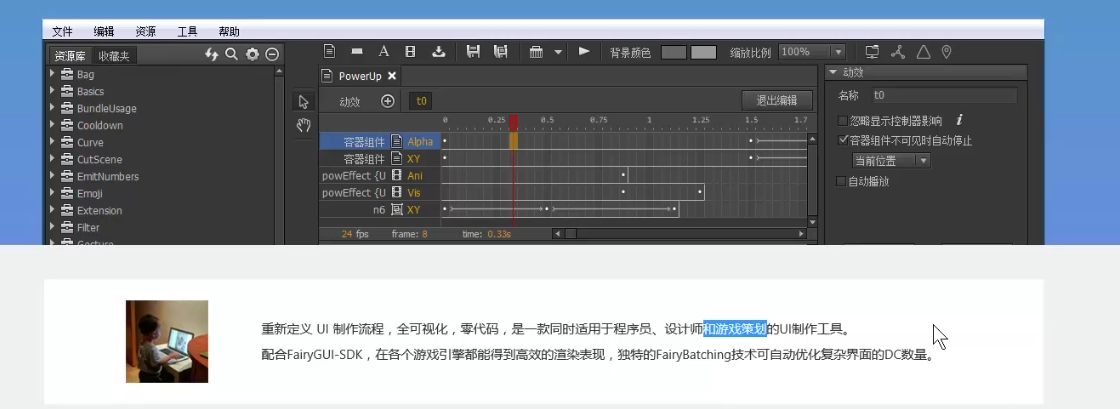
Task: Select the arrow selection tool
Action: pyautogui.click(x=304, y=102)
